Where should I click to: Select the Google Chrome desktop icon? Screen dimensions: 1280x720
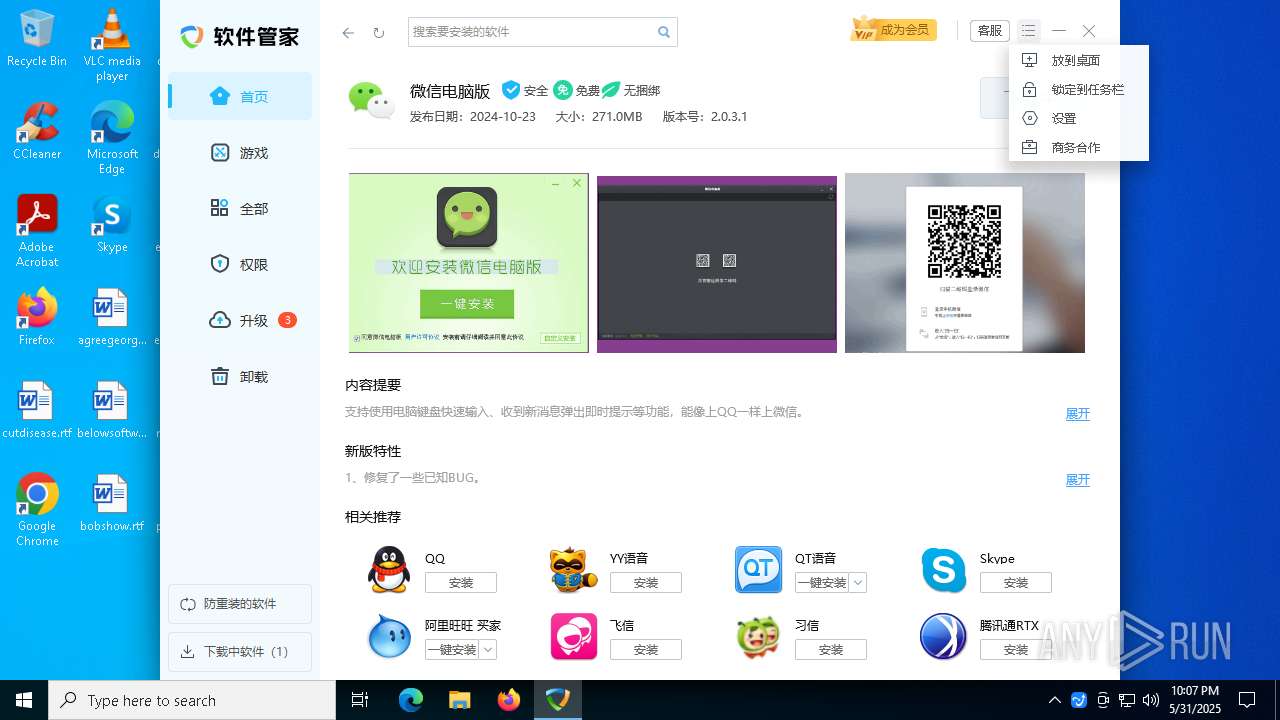37,510
